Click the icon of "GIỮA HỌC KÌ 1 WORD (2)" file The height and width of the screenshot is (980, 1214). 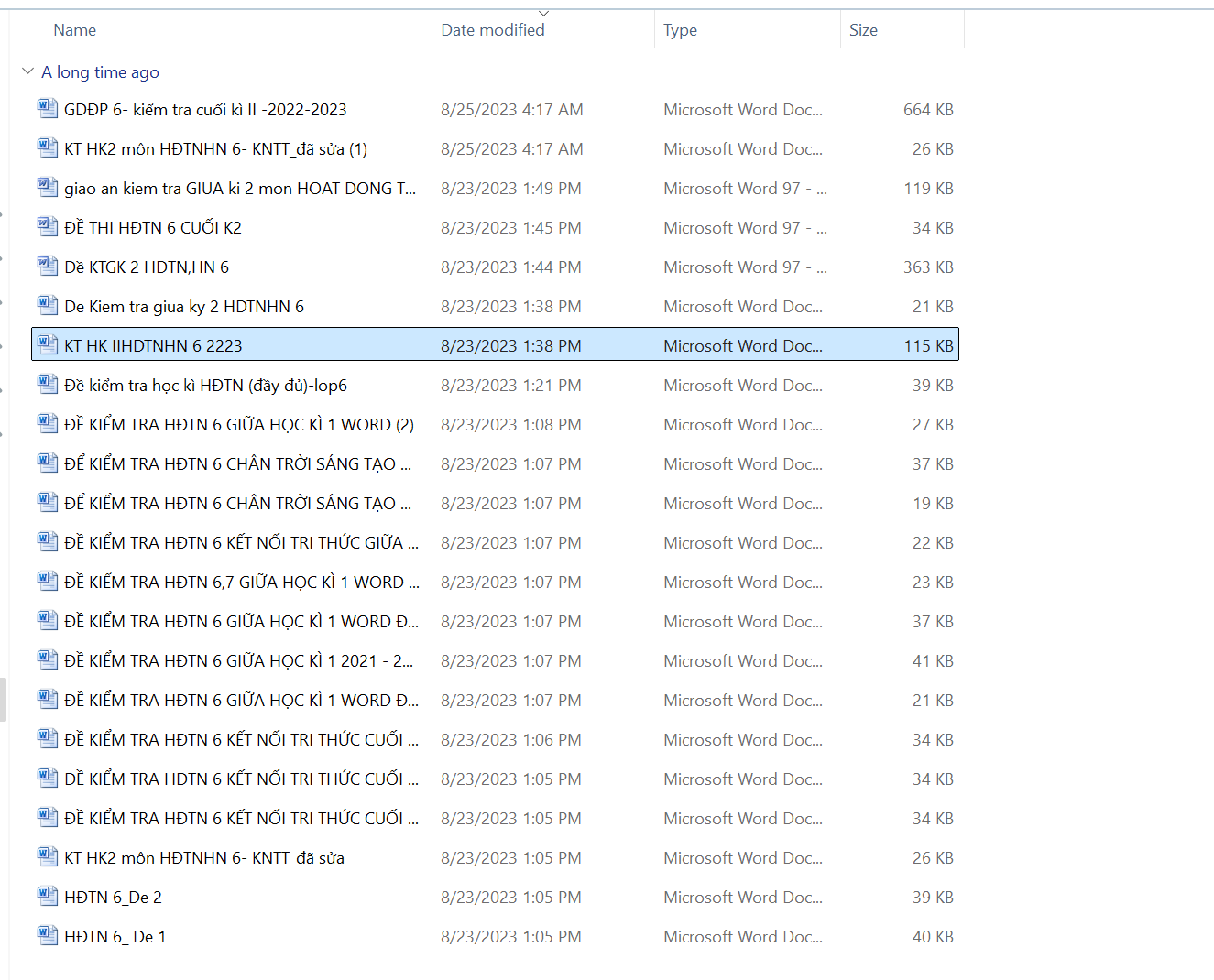(48, 424)
